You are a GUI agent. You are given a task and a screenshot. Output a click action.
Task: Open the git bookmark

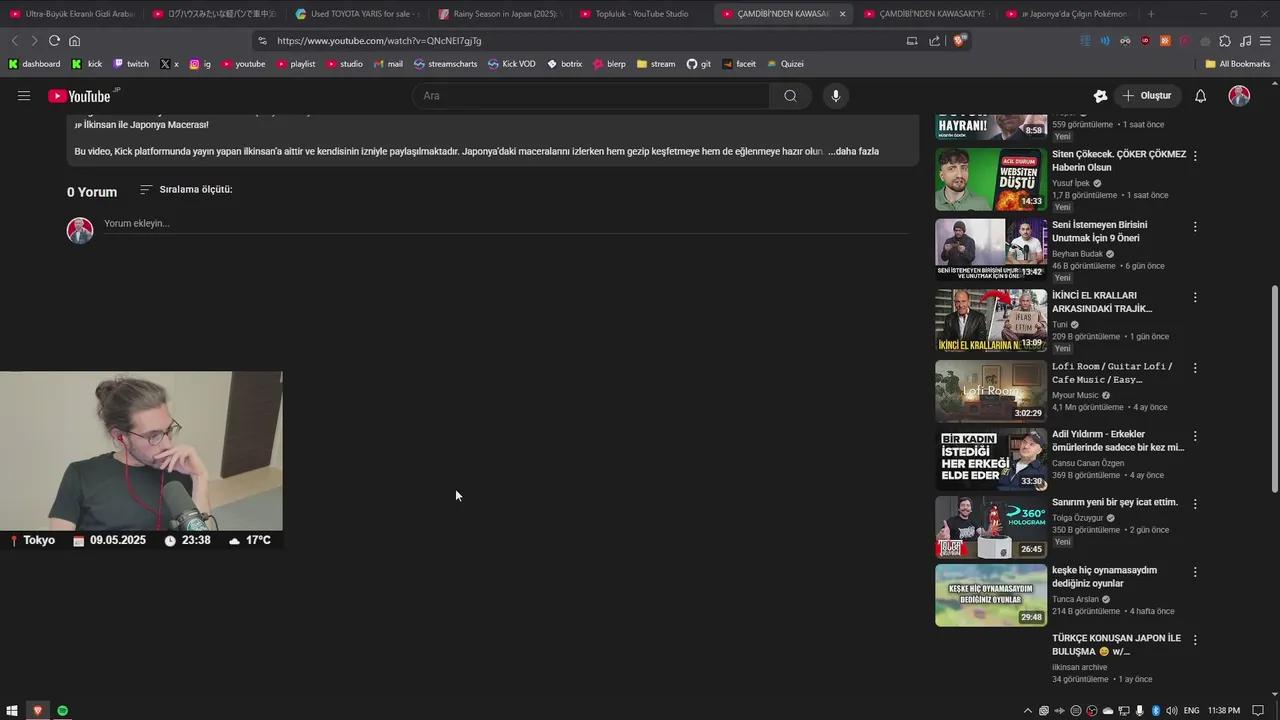[699, 64]
